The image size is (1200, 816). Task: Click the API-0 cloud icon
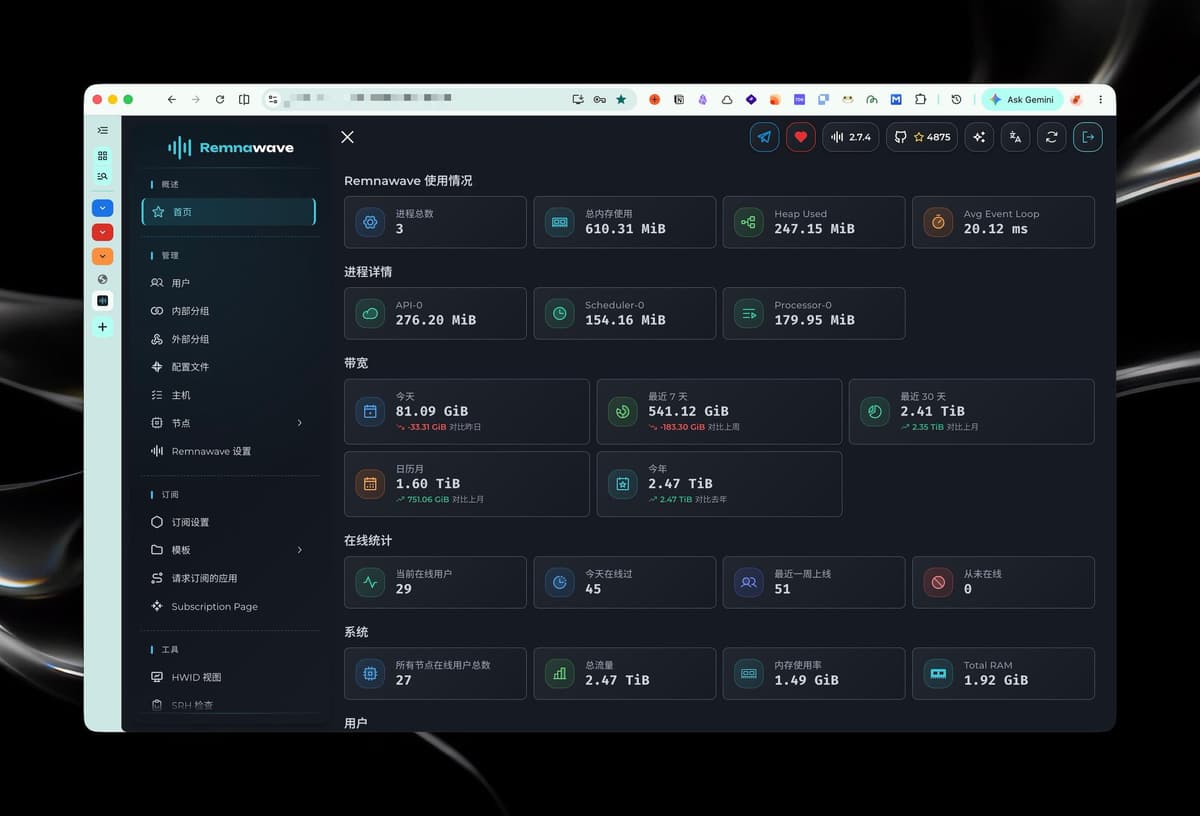[x=370, y=314]
